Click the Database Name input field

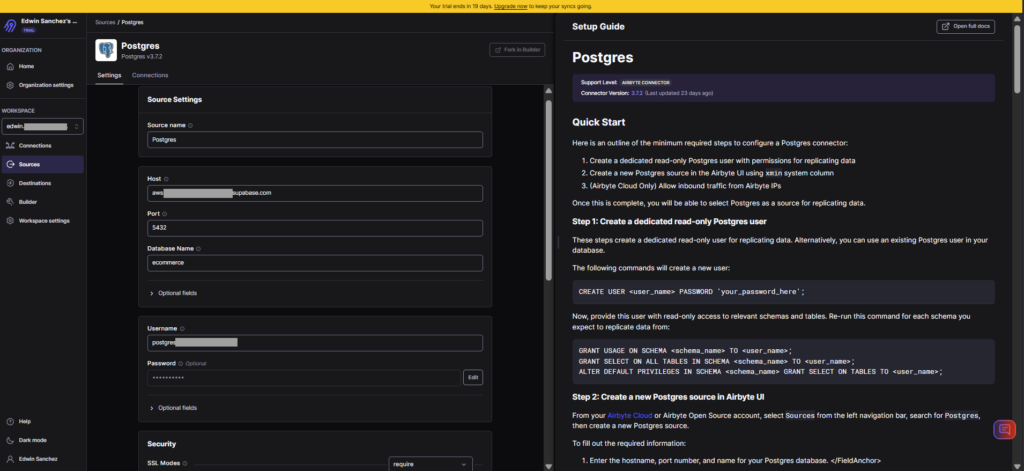[x=315, y=263]
